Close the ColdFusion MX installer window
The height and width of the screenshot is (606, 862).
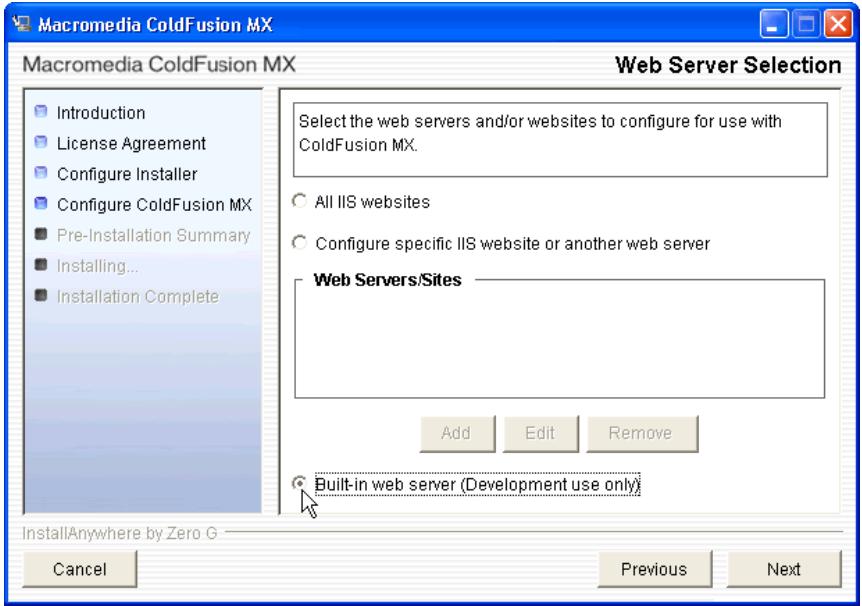click(838, 24)
